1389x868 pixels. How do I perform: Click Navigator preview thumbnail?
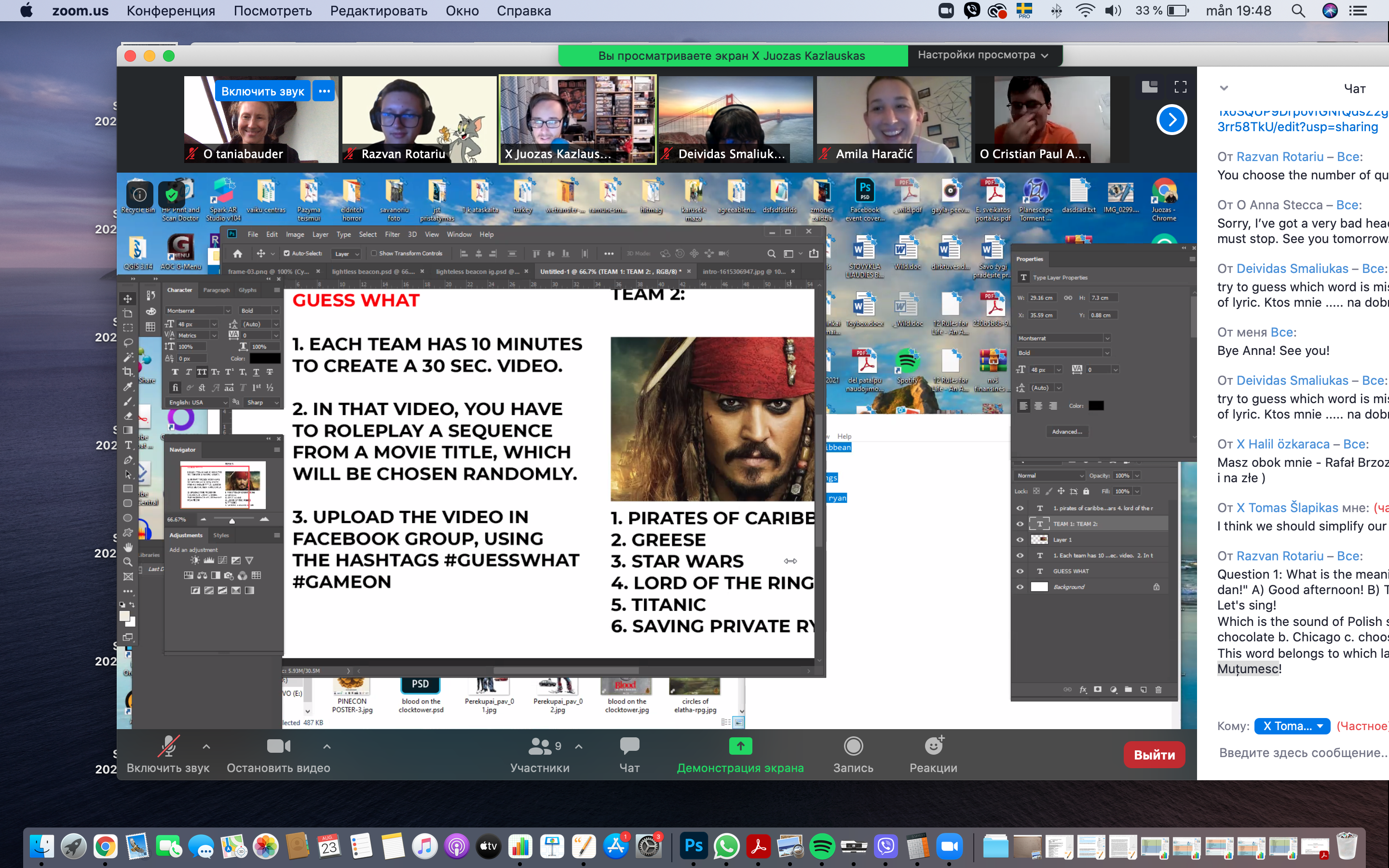(x=223, y=485)
